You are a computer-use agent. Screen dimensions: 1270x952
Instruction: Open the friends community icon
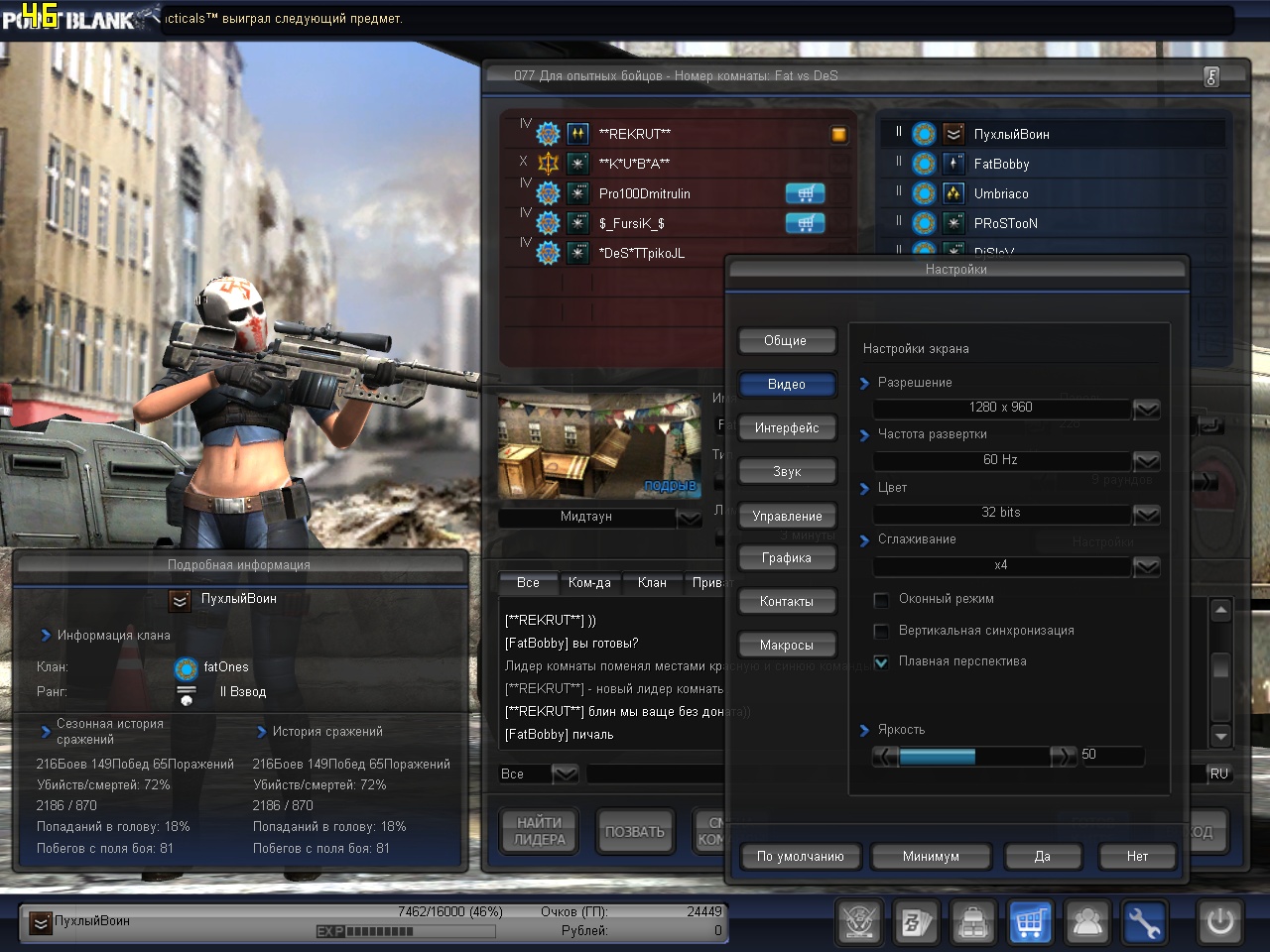pos(1087,922)
